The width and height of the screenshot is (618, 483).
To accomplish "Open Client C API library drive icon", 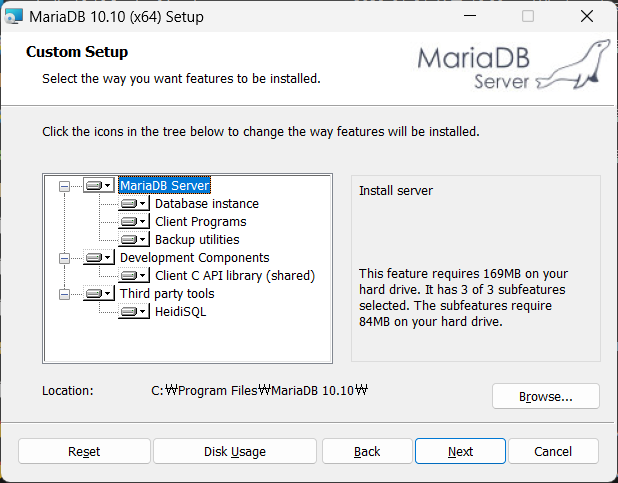I will click(134, 276).
